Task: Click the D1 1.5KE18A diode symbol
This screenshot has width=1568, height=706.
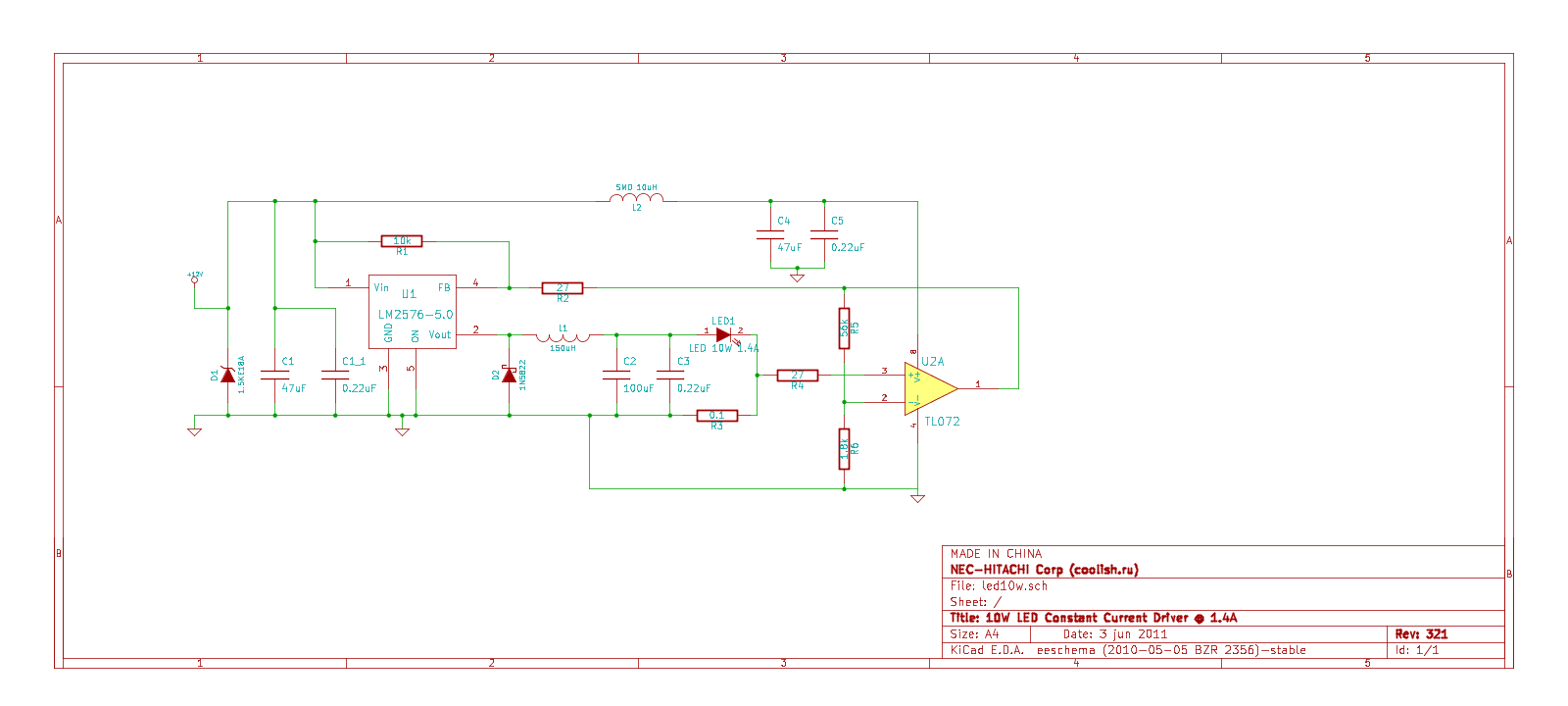Action: pyautogui.click(x=228, y=376)
